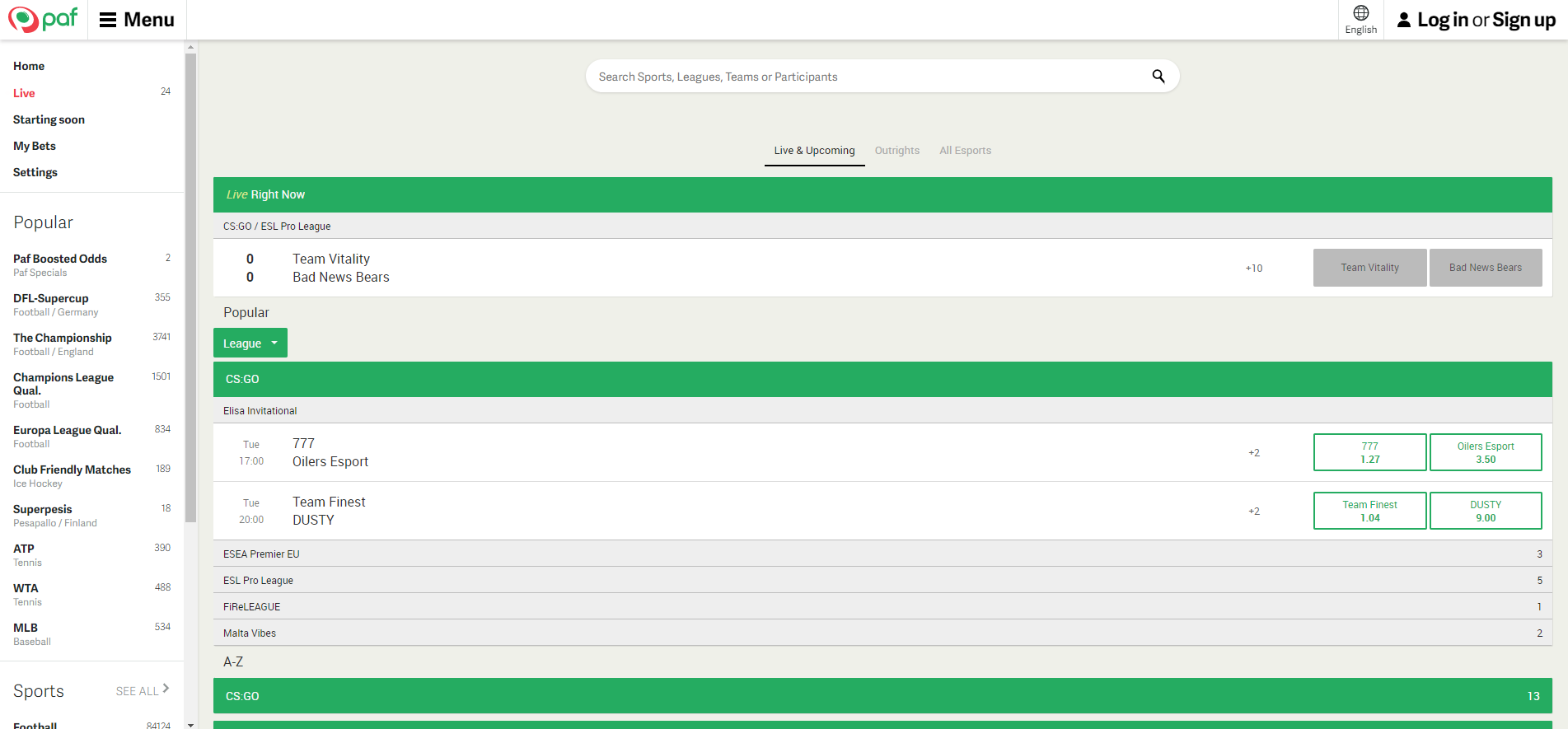Click the sidebar scroll up arrow
This screenshot has height=729, width=1568.
pyautogui.click(x=190, y=47)
